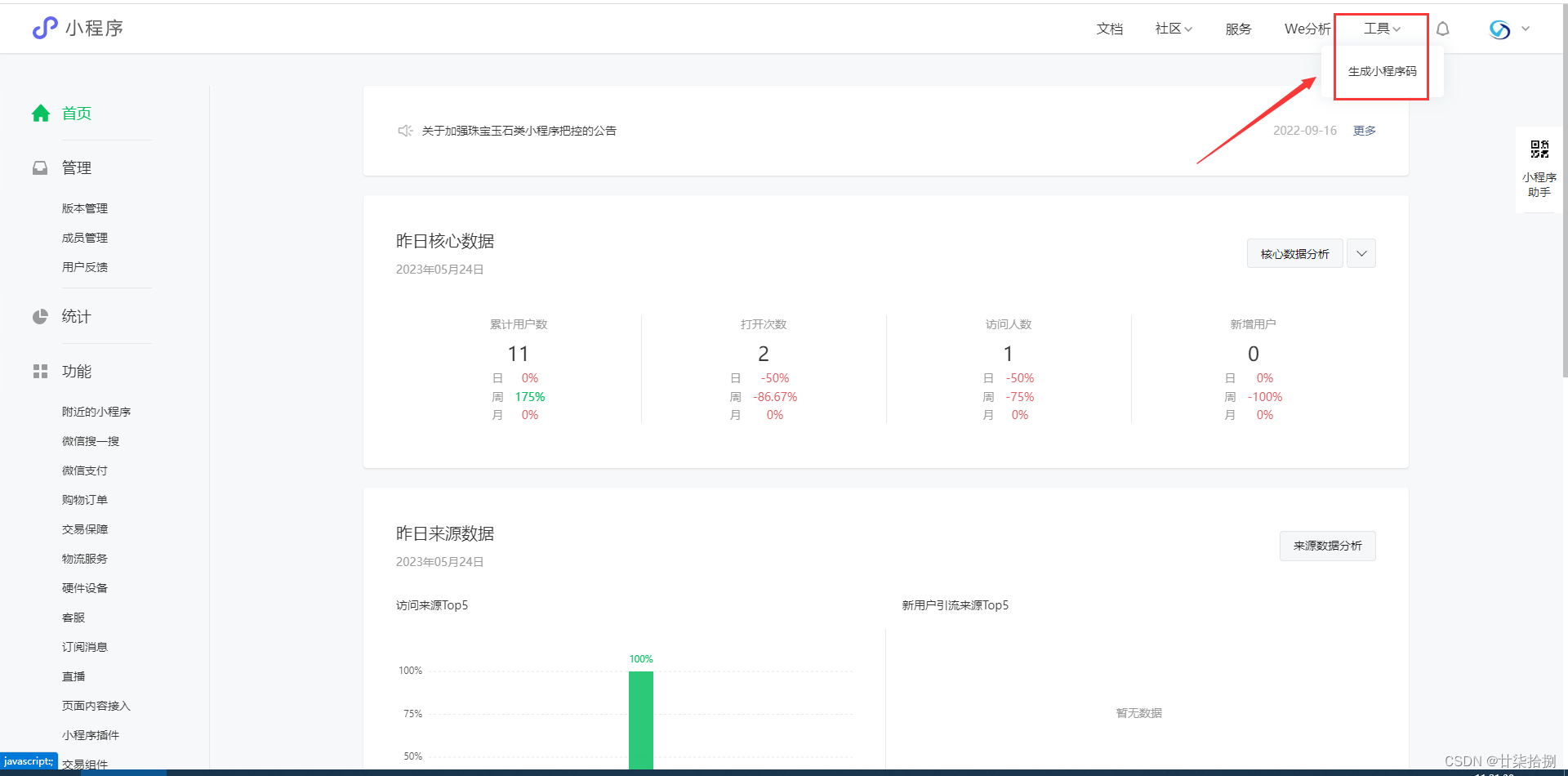The height and width of the screenshot is (776, 1568).
Task: Click the 小程序 logo icon
Action: coord(45,29)
